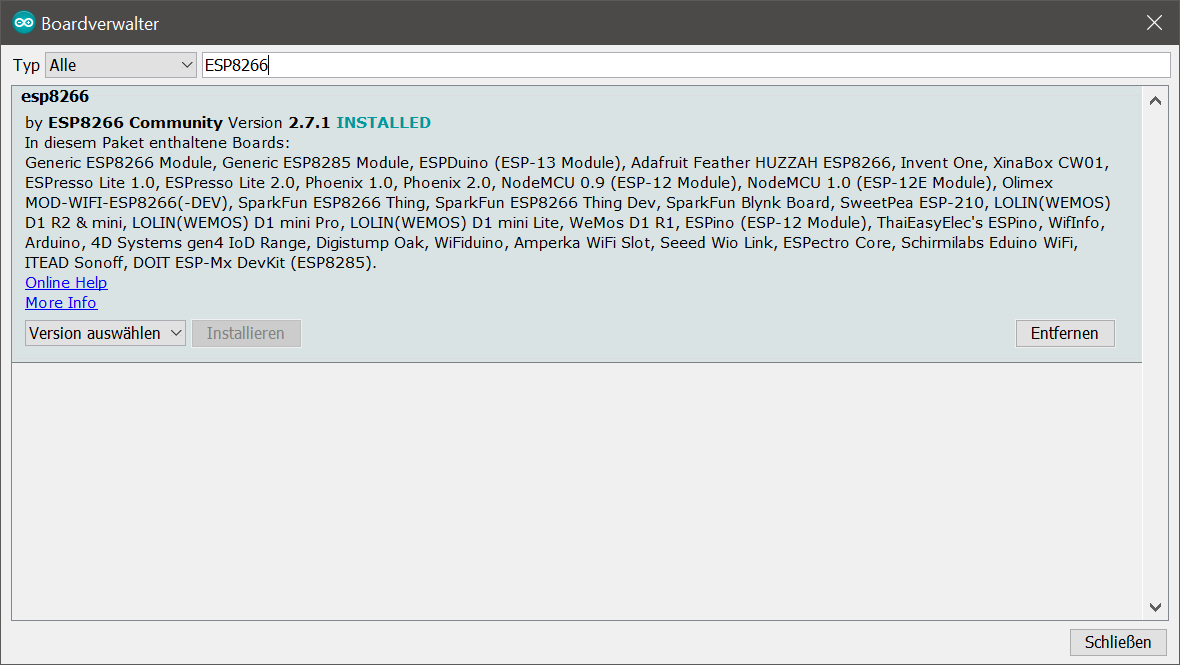
Task: Click the Arduino logo icon in title bar
Action: 23,23
